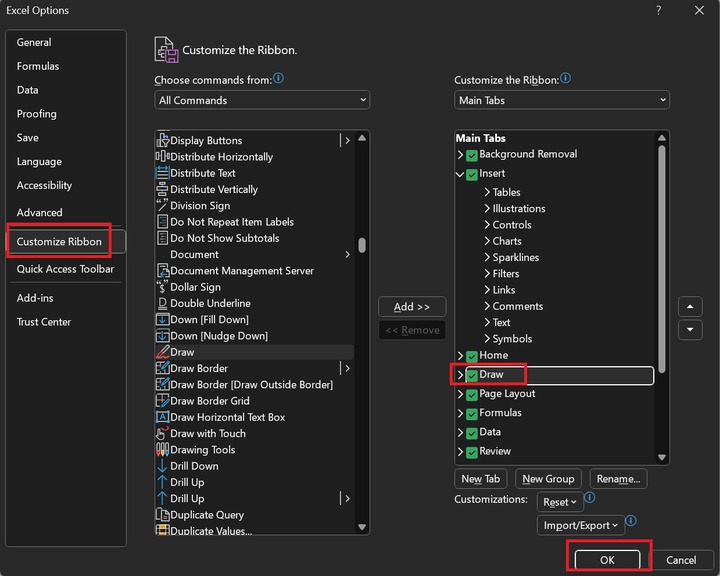Image resolution: width=720 pixels, height=576 pixels.
Task: Click the Dollar Sign command icon
Action: (162, 287)
